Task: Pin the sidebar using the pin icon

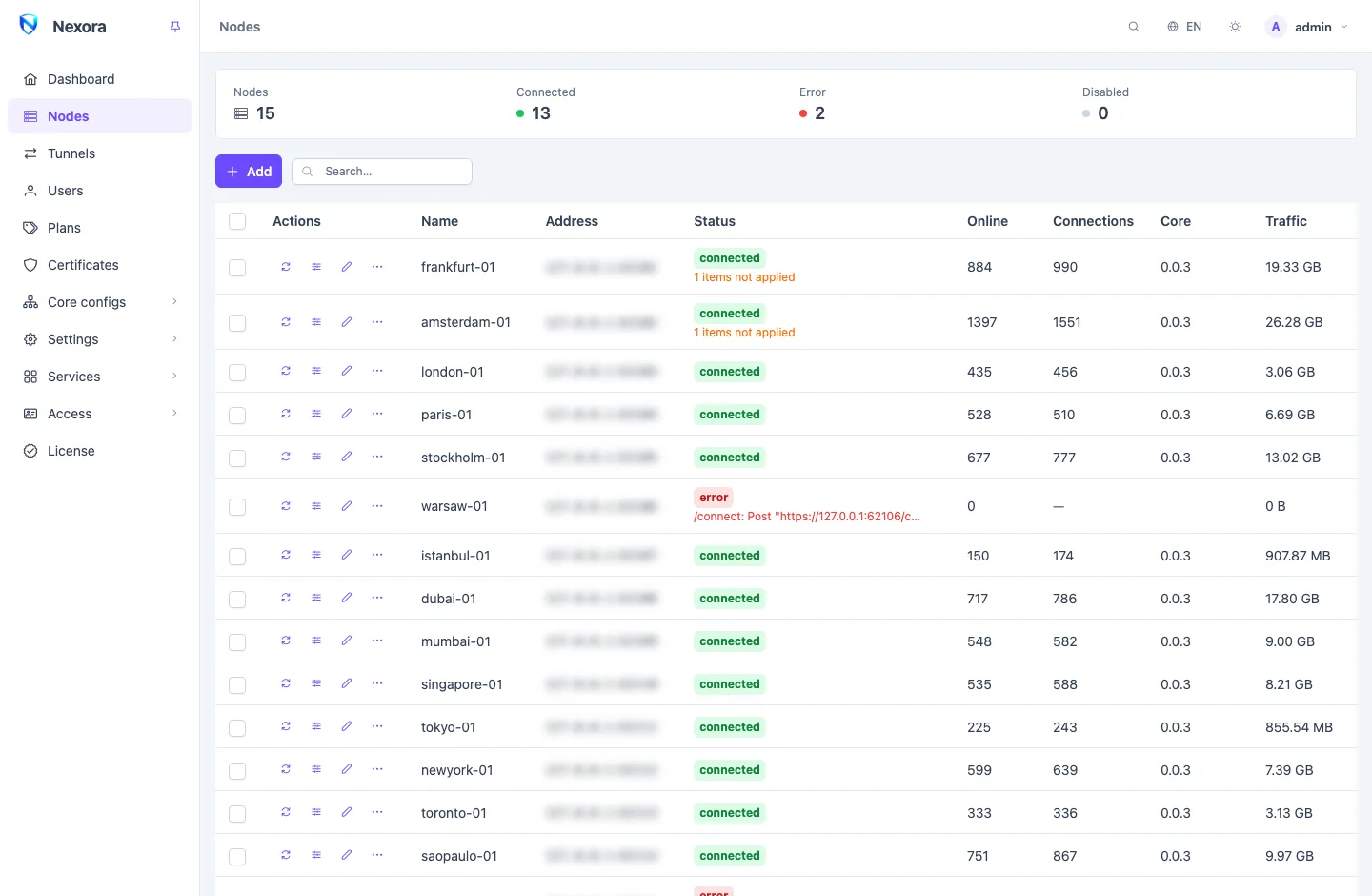Action: point(175,27)
